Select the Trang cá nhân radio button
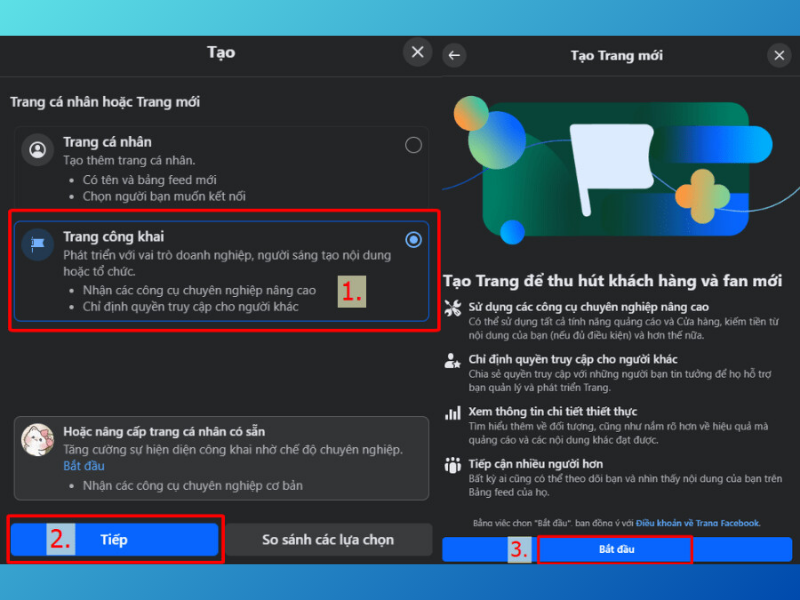 click(413, 145)
